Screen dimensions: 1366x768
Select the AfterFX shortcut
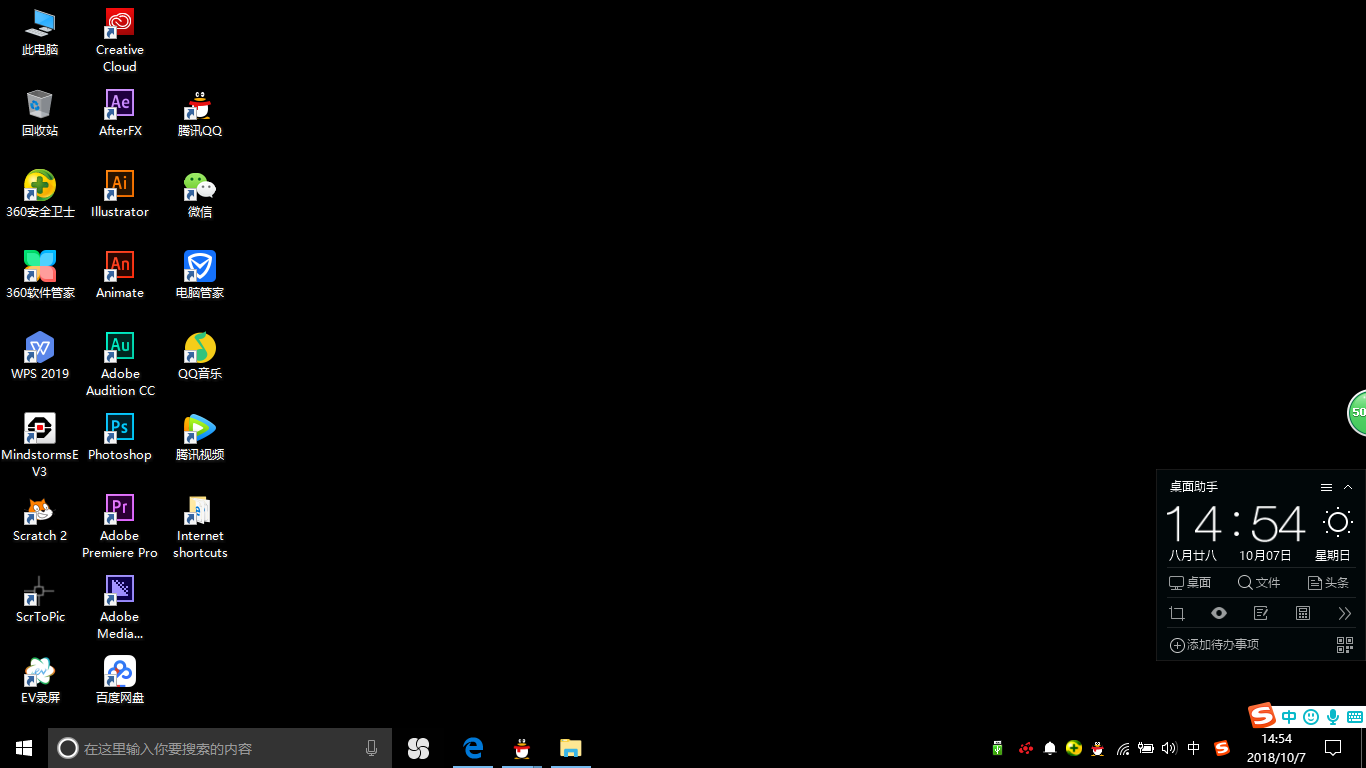(x=120, y=114)
